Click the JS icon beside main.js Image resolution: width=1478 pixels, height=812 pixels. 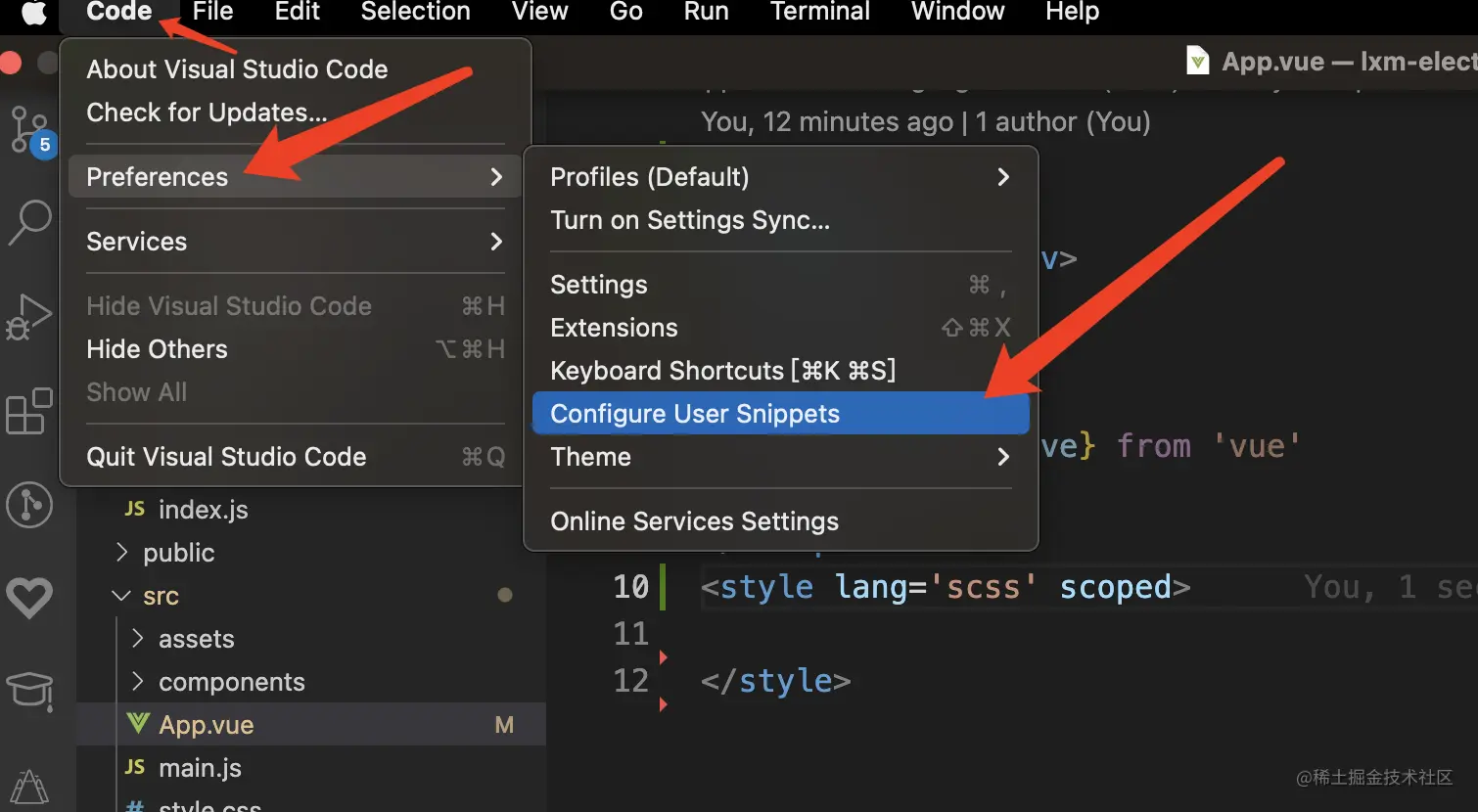(135, 768)
